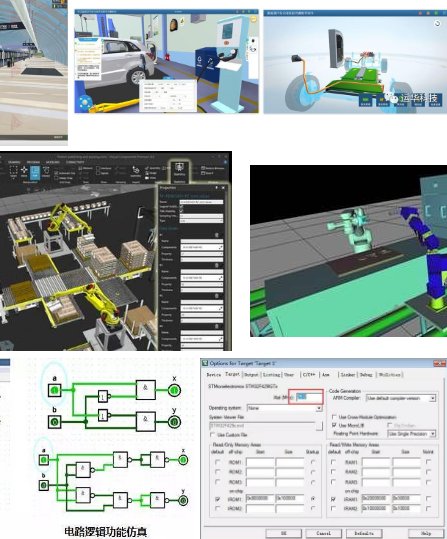Open the Type dropdown in Properties panel
Image resolution: width=447 pixels, height=539 pixels.
[201, 221]
